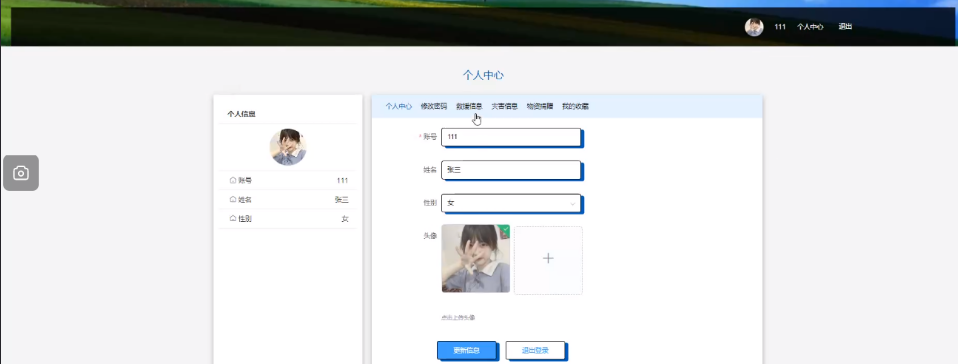Click the 点击上传头像 hint text

click(x=458, y=318)
